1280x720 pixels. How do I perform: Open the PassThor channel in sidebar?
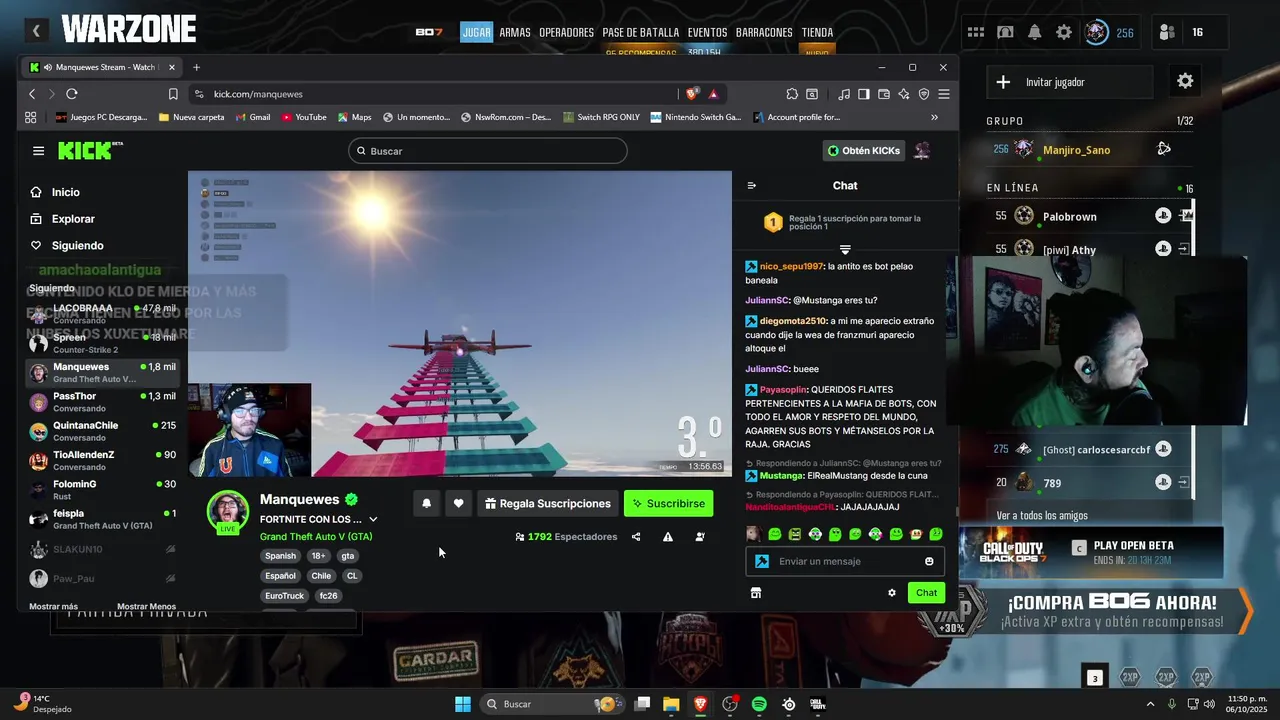102,402
